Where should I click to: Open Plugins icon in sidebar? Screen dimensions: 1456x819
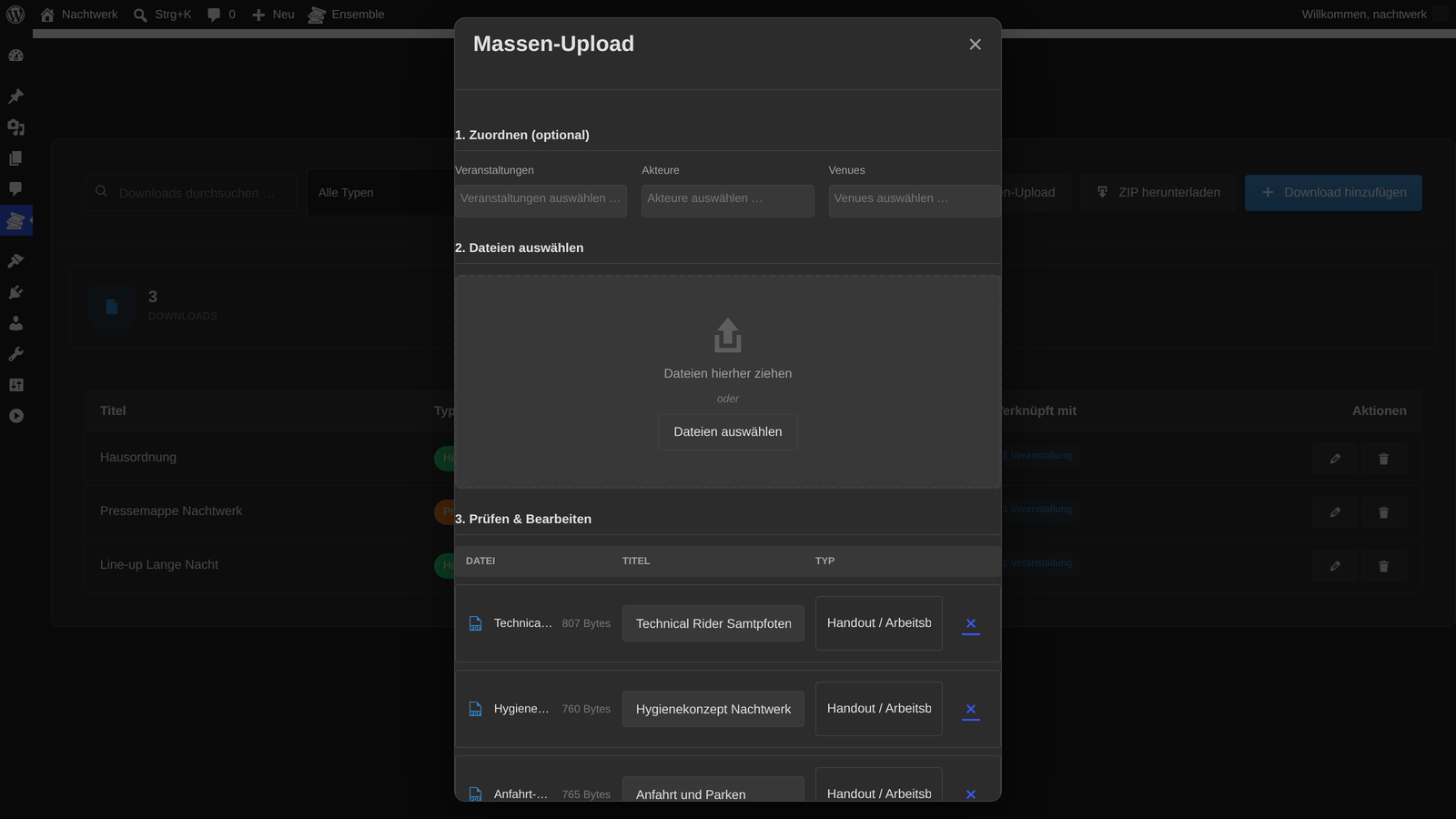[x=15, y=292]
